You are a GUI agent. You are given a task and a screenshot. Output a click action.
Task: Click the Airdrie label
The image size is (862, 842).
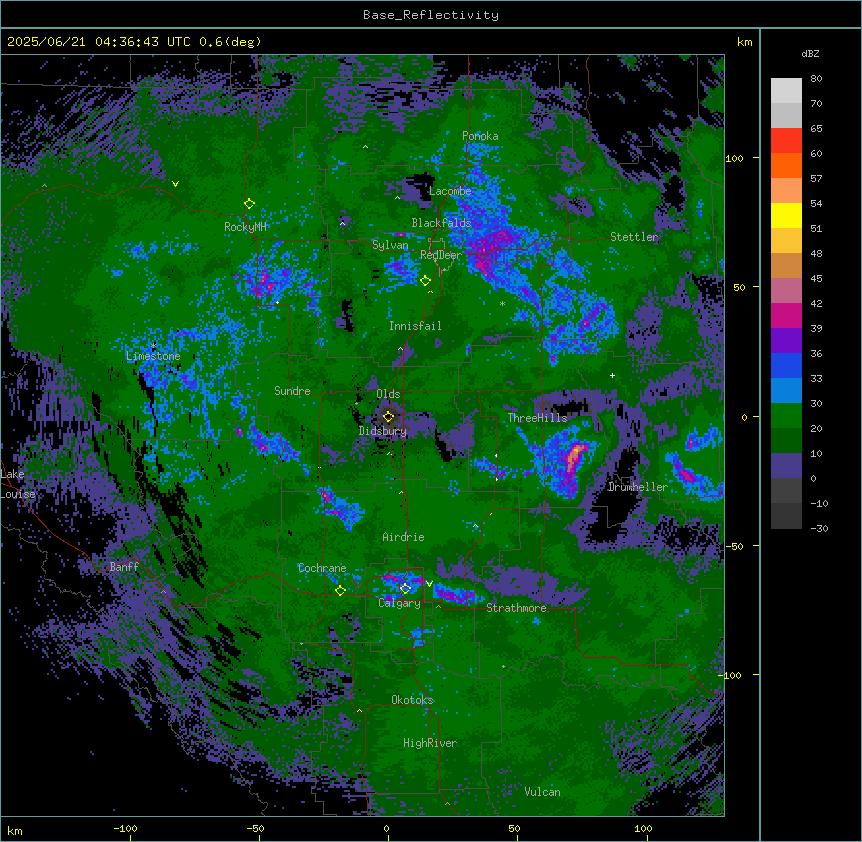pyautogui.click(x=403, y=537)
